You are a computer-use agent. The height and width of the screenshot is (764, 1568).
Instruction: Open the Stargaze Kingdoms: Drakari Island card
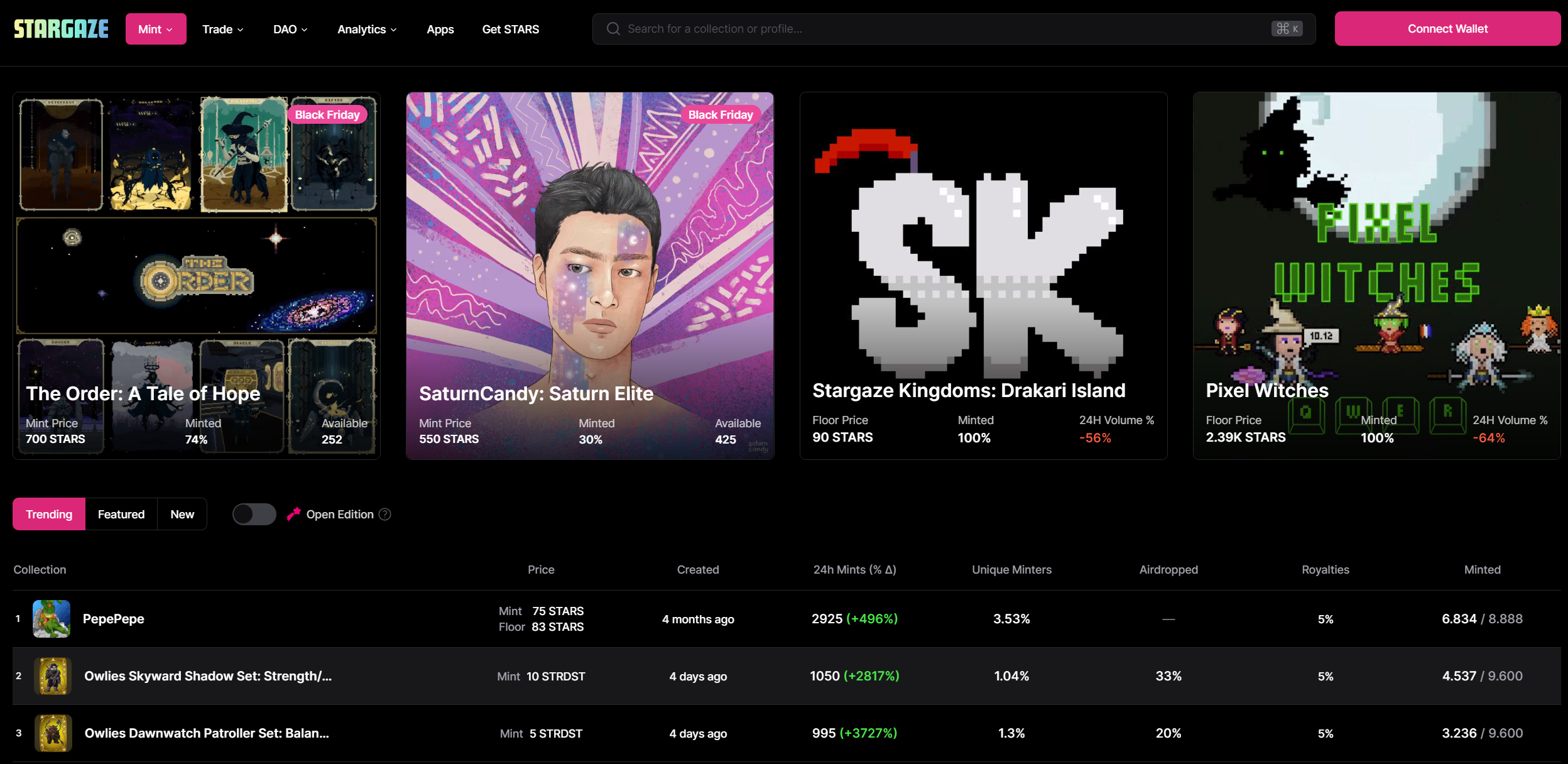pos(983,276)
